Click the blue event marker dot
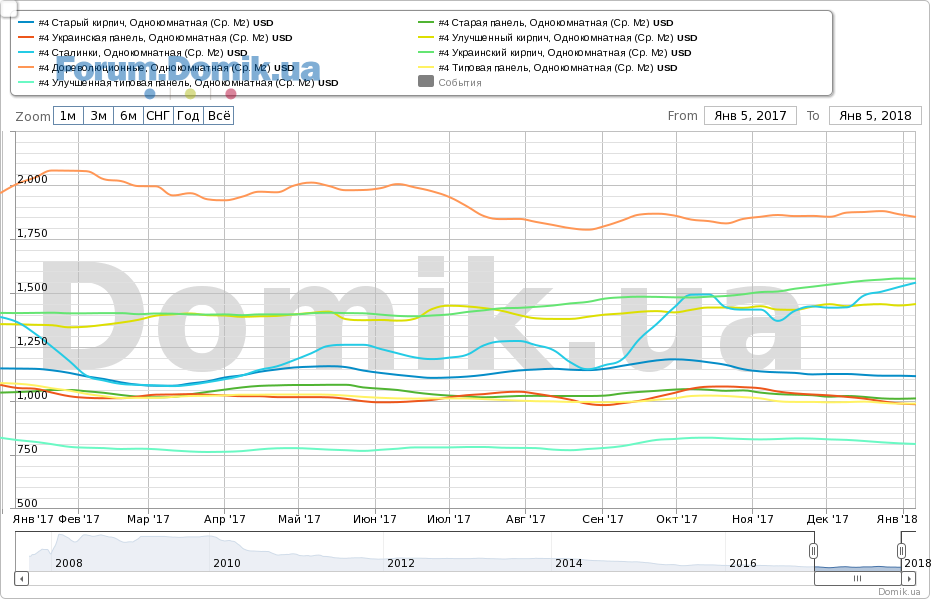This screenshot has width=931, height=600. tap(150, 94)
